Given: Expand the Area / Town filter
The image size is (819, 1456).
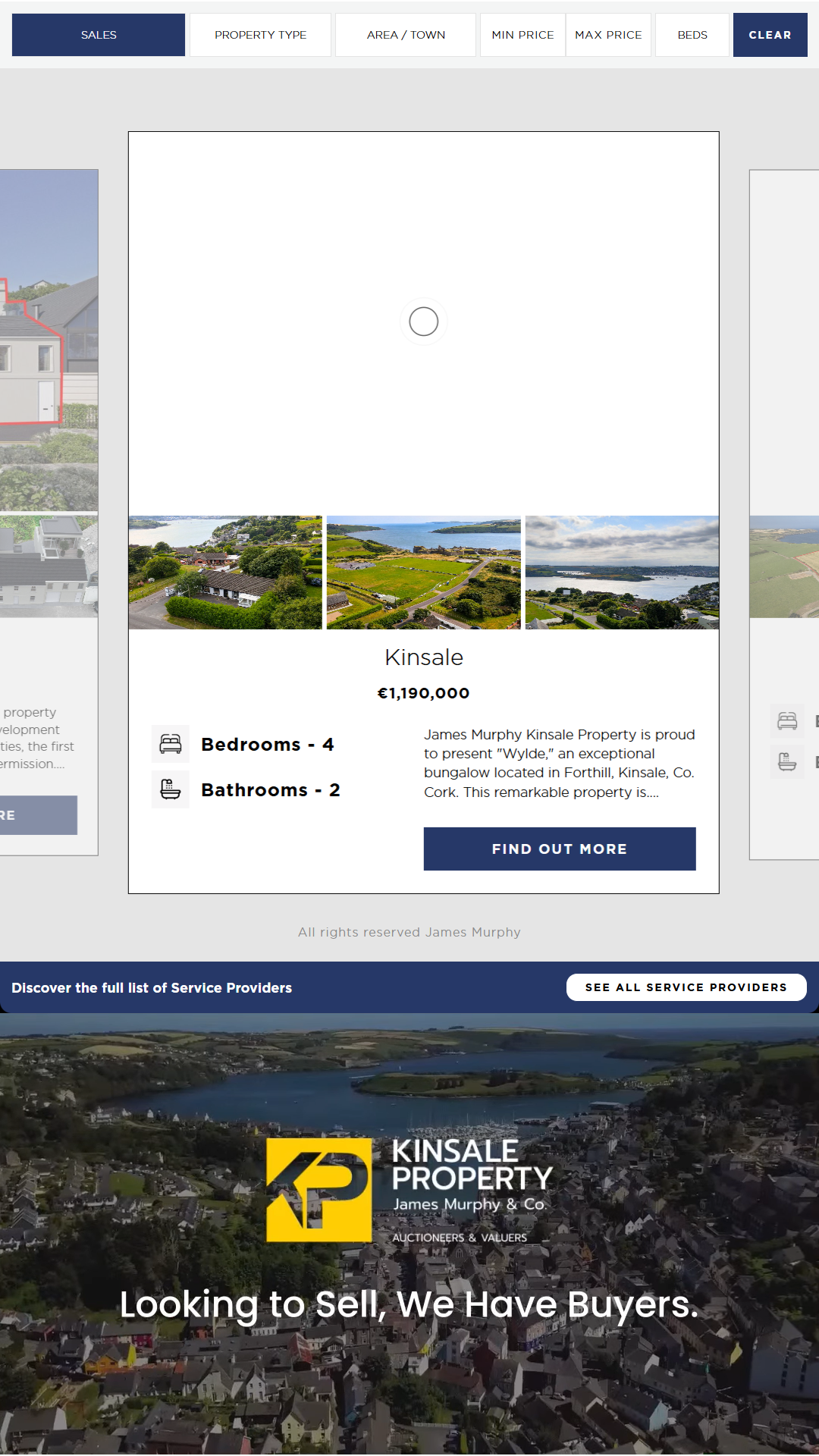Looking at the screenshot, I should (406, 35).
